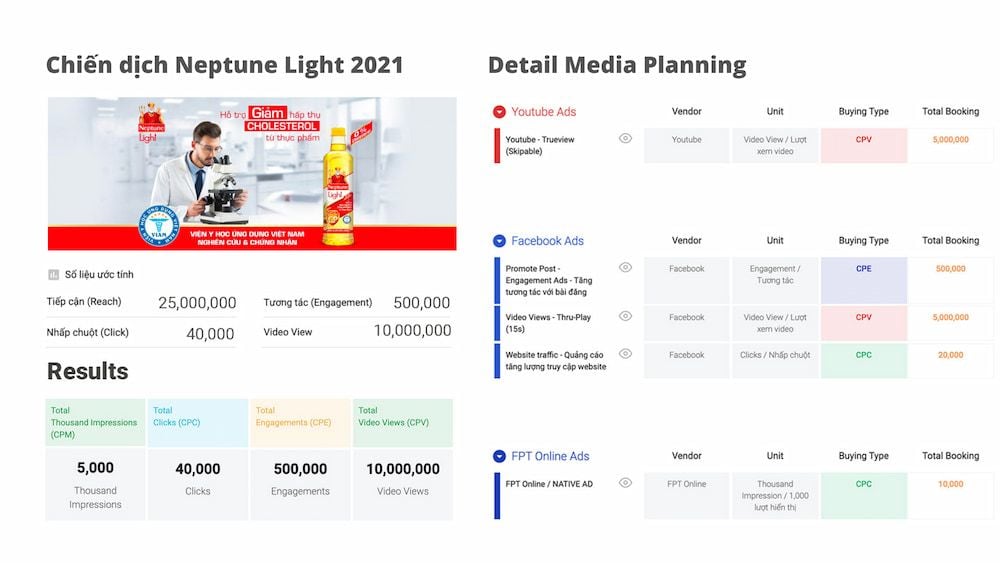
Task: Select the Youtube - Trueview (Skipable) row label
Action: coord(540,145)
